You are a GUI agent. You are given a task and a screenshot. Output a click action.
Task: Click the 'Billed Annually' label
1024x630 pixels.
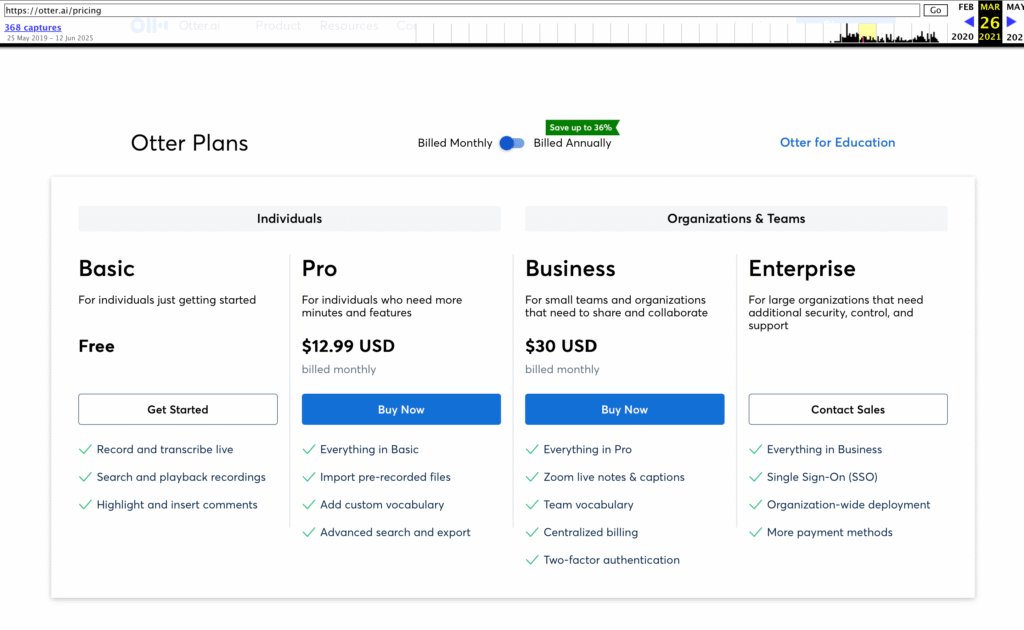[572, 143]
